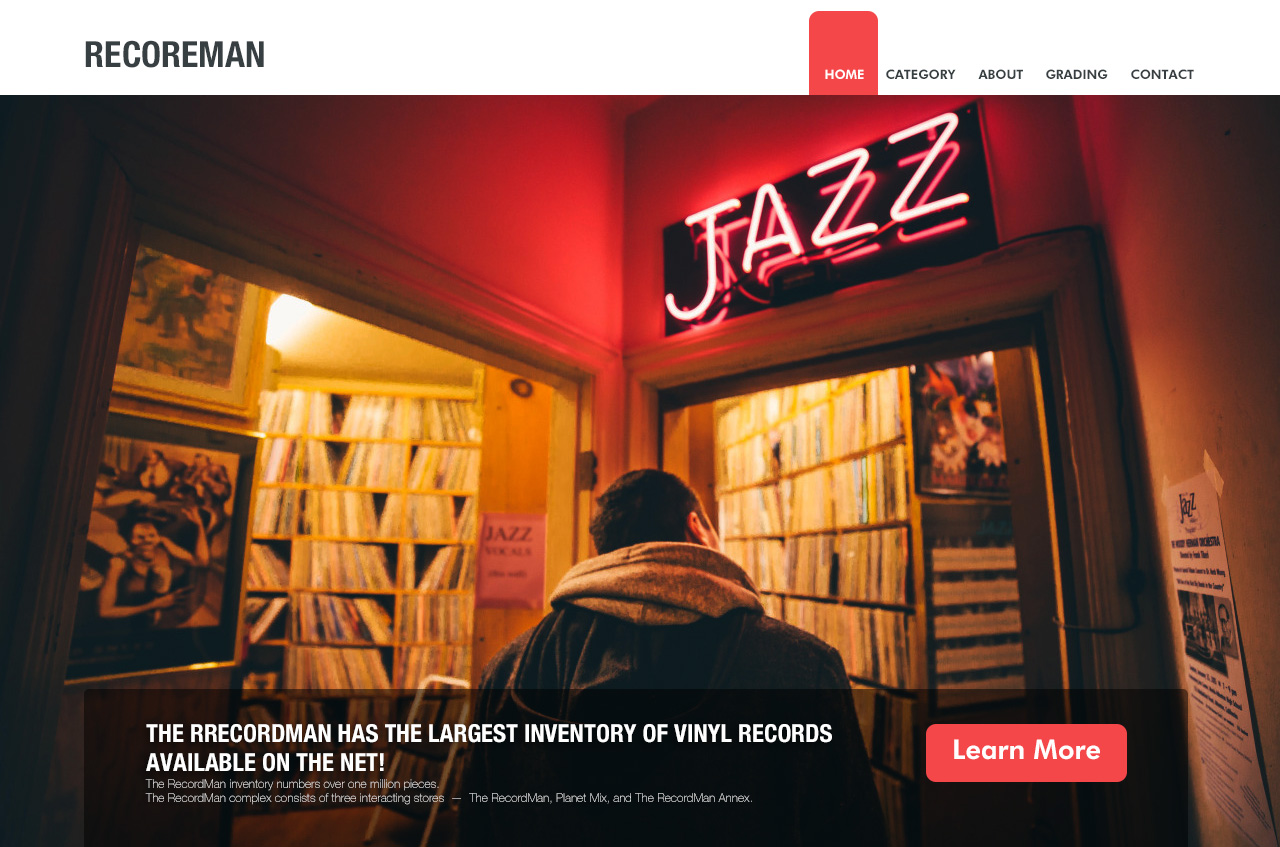Open the ABOUT page link

point(1000,75)
